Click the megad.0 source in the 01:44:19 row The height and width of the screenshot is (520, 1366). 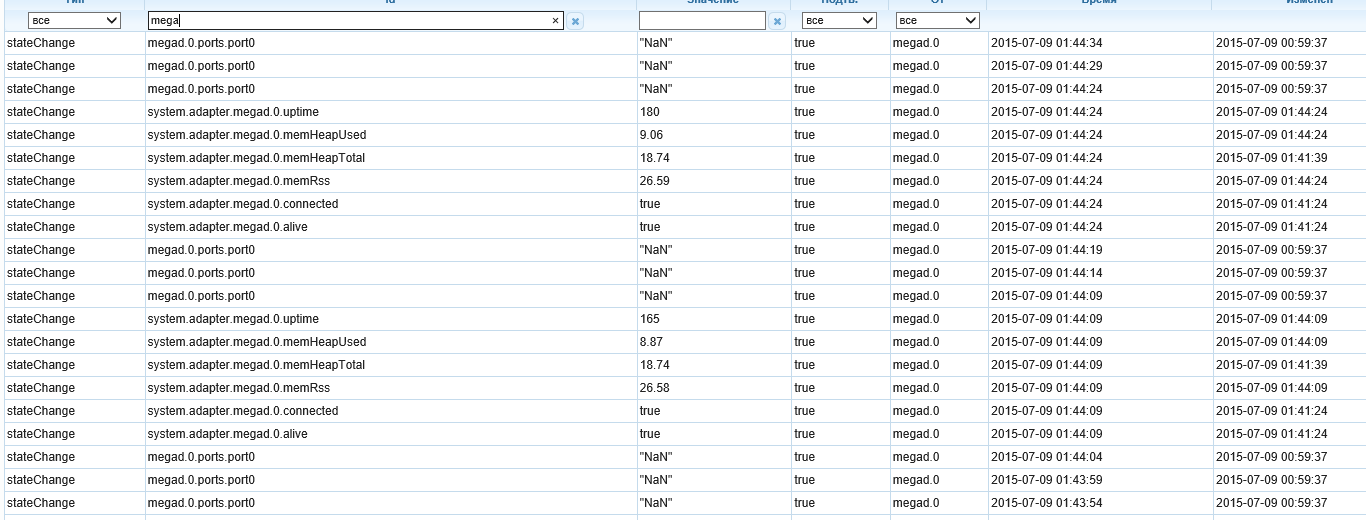tap(916, 250)
